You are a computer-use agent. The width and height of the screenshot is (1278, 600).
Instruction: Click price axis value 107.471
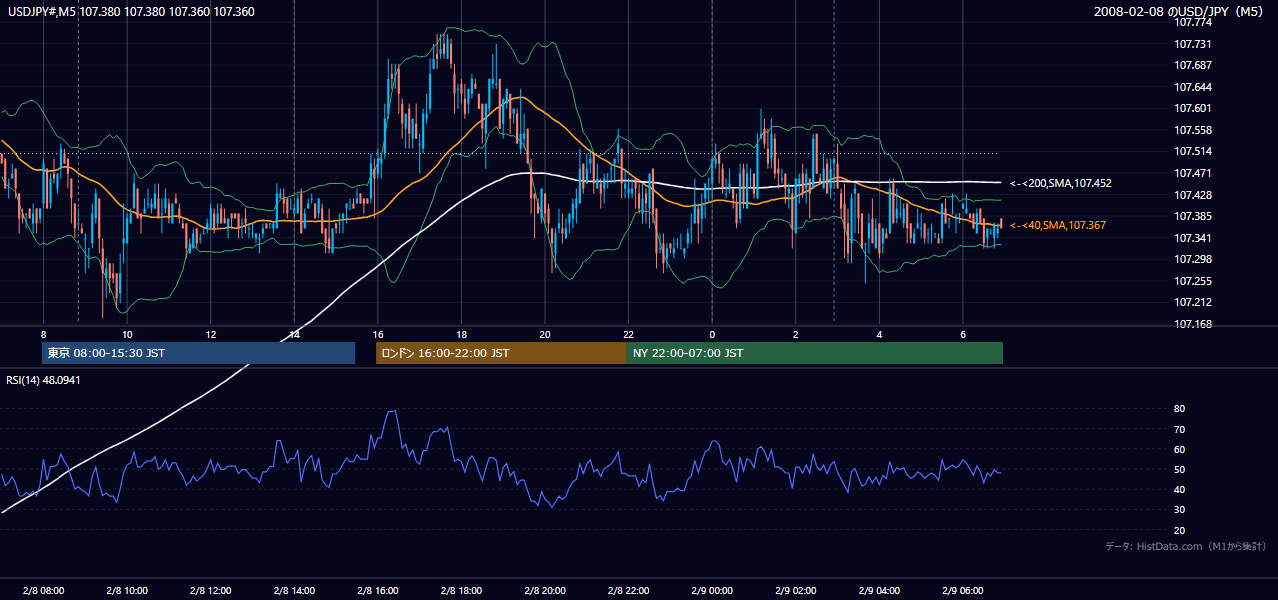tap(1194, 173)
